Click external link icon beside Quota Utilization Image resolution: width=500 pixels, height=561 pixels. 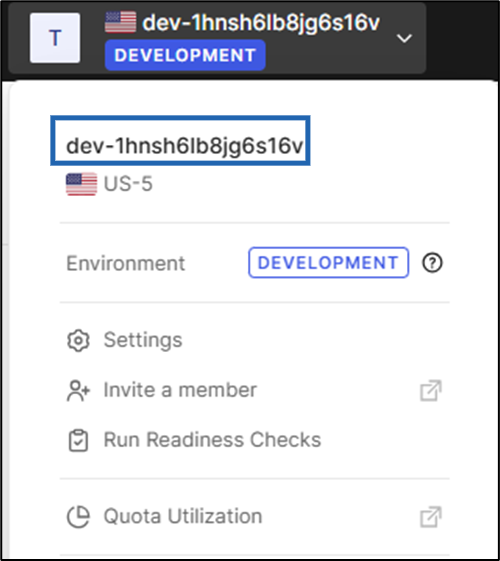tap(431, 517)
